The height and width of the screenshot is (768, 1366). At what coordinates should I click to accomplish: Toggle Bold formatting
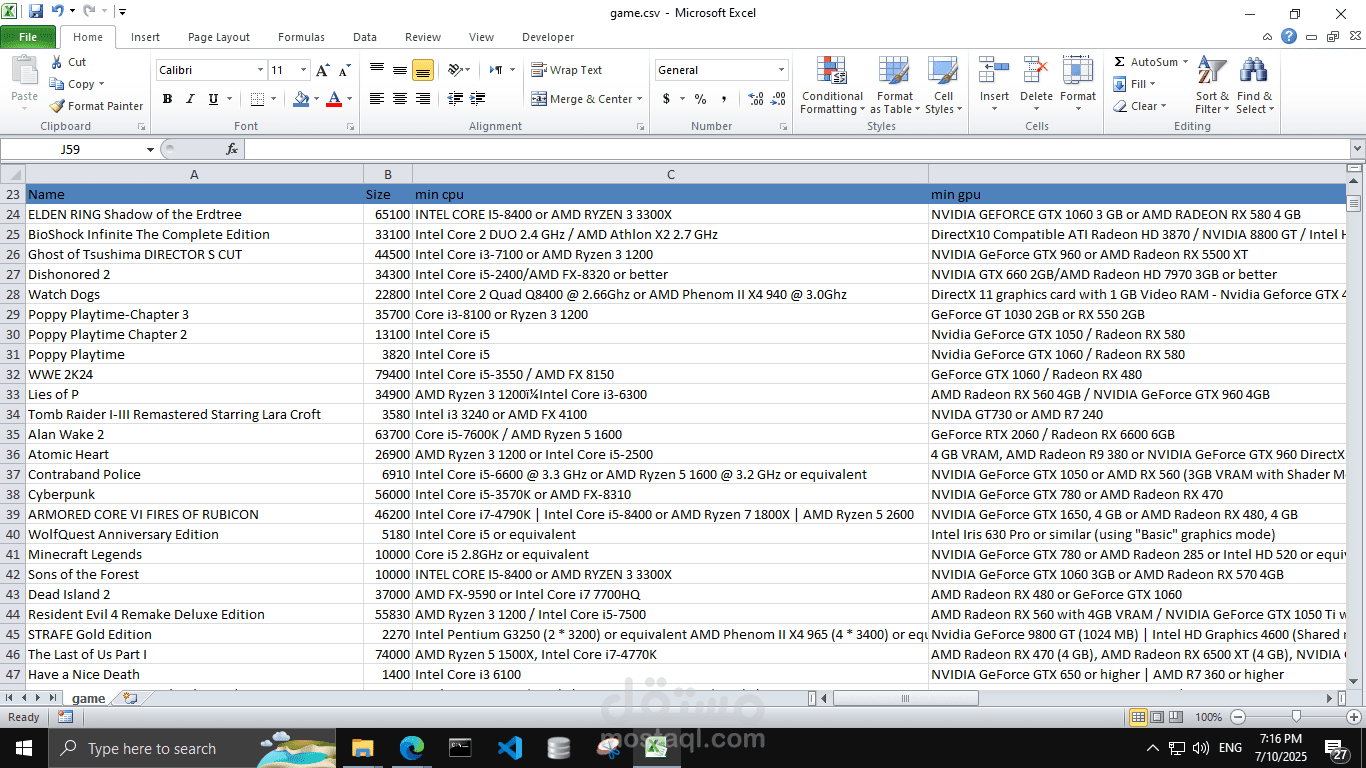(167, 99)
